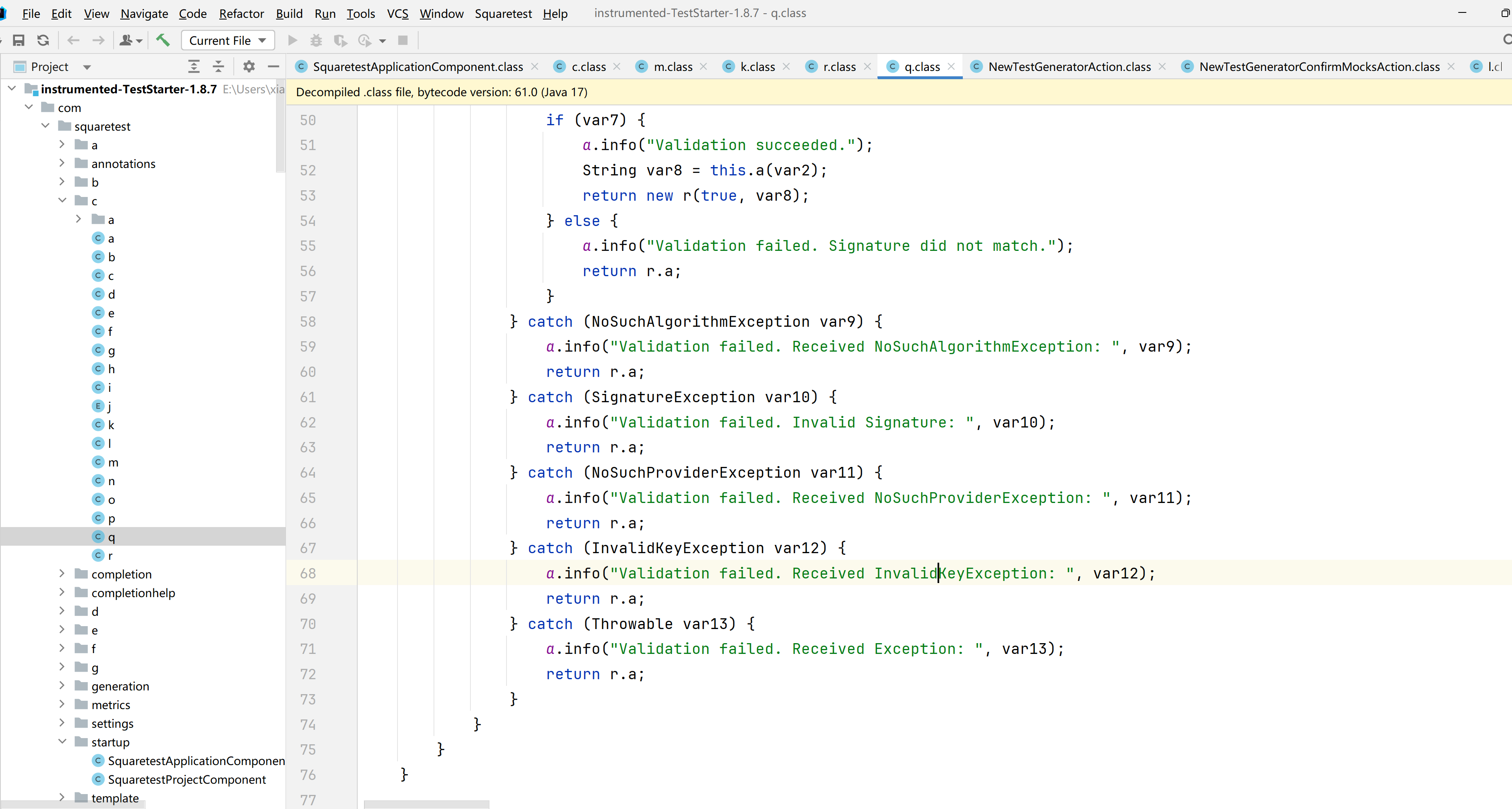Close the c.class tab
The width and height of the screenshot is (1512, 809).
(617, 66)
